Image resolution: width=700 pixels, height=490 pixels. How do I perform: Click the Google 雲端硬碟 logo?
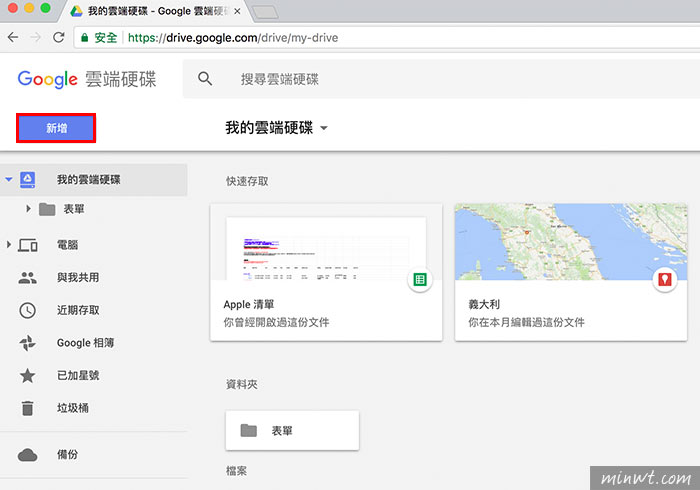coord(87,79)
